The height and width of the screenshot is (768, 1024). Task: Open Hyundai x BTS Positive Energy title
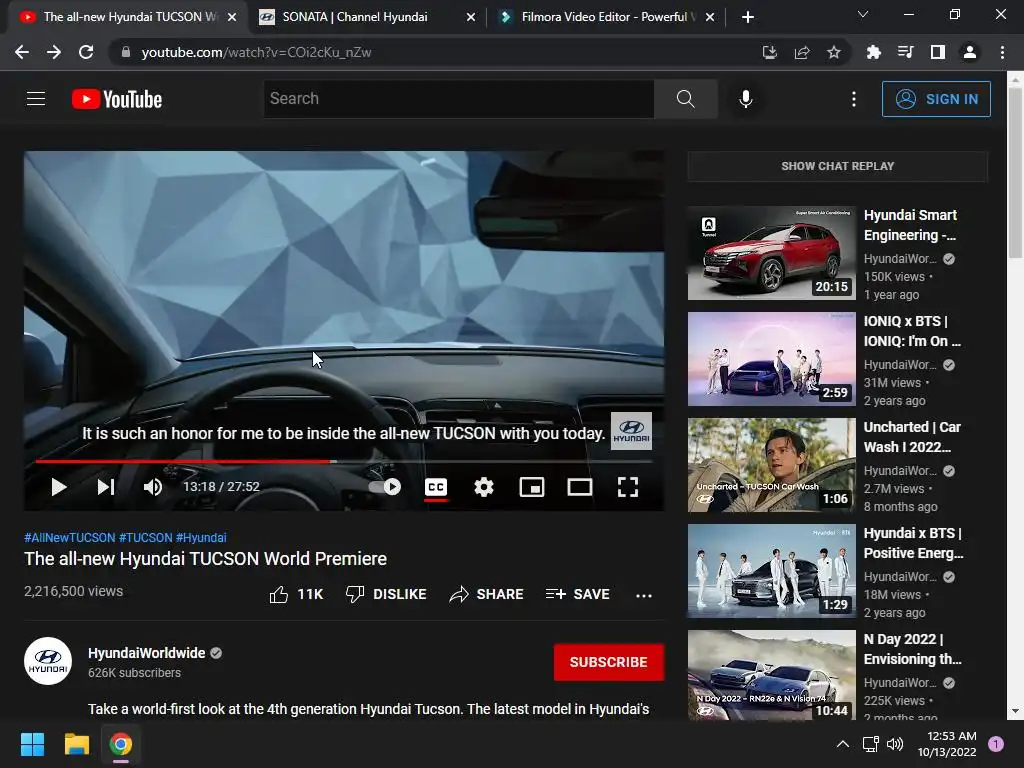coord(913,543)
